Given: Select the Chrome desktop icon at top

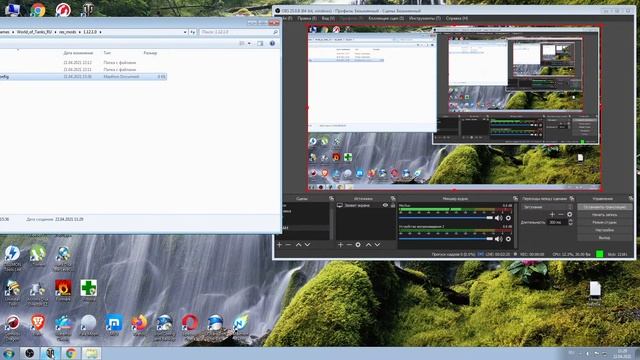Looking at the screenshot, I should point(38,9).
